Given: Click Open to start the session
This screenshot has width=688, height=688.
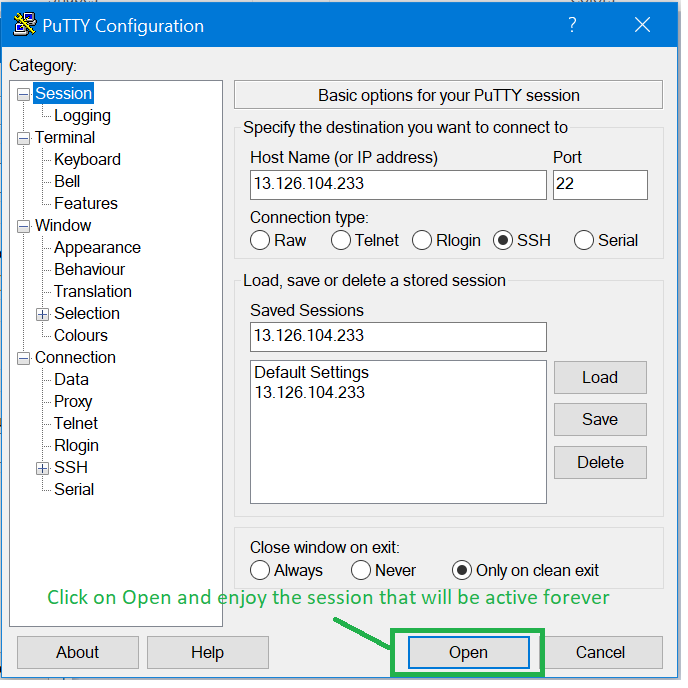Looking at the screenshot, I should click(467, 652).
